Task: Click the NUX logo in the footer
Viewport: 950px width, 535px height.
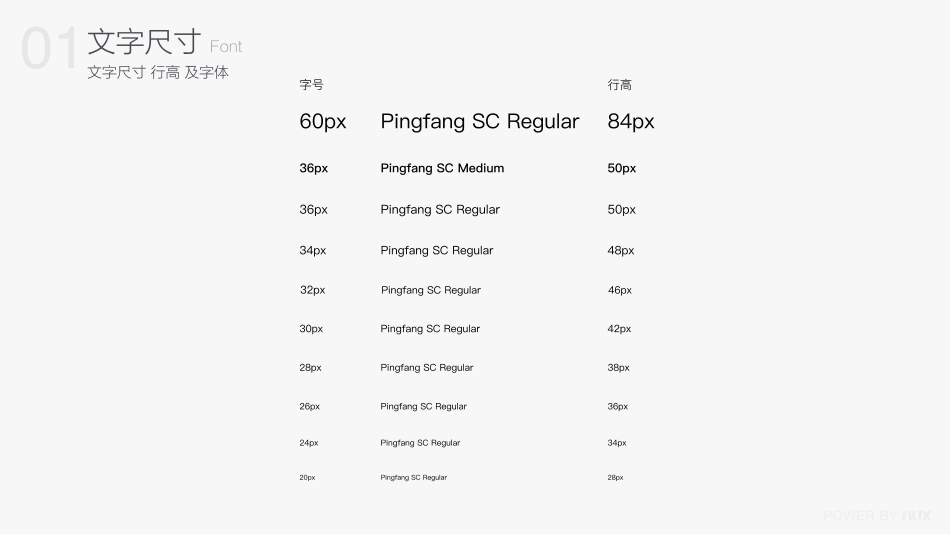Action: click(916, 516)
